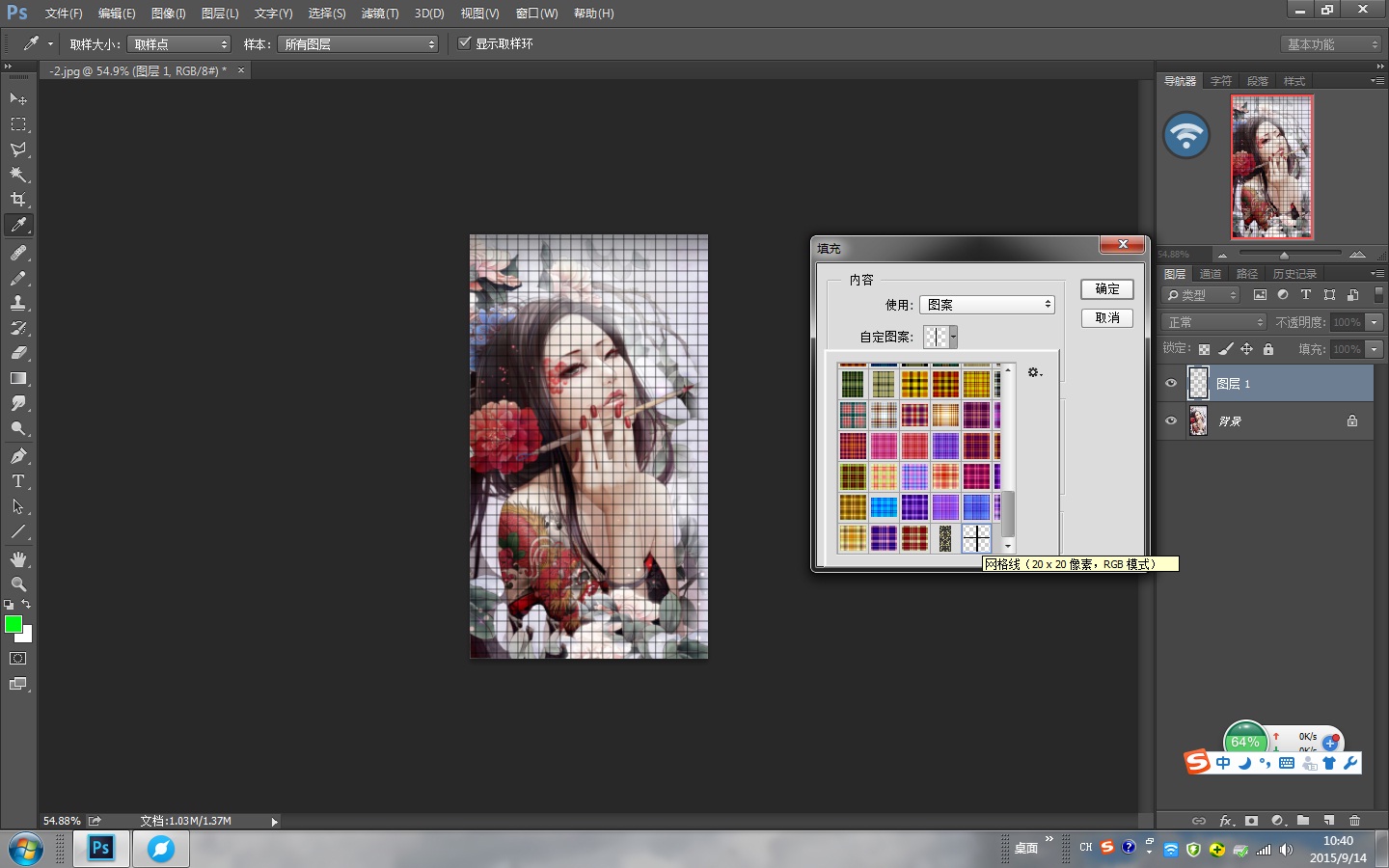Screen dimensions: 1389x868
Task: Click the 取消 button in Fill dialog
Action: (1107, 318)
